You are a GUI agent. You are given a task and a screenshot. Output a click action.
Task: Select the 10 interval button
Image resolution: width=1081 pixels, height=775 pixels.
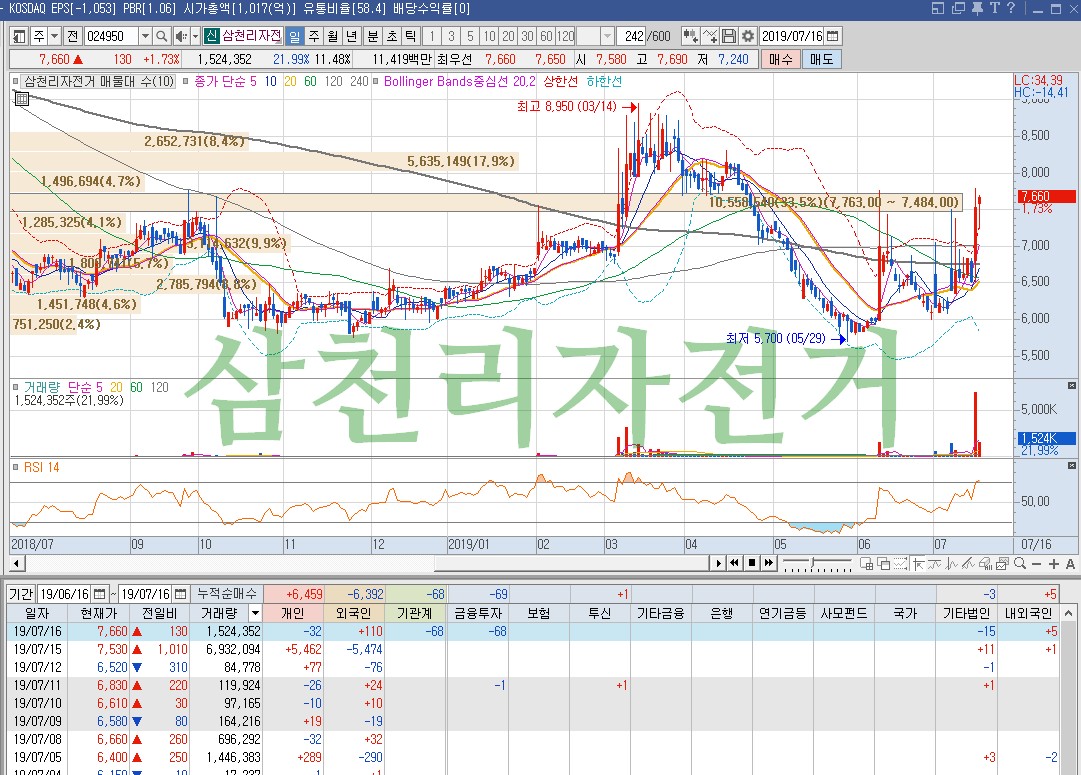point(489,36)
